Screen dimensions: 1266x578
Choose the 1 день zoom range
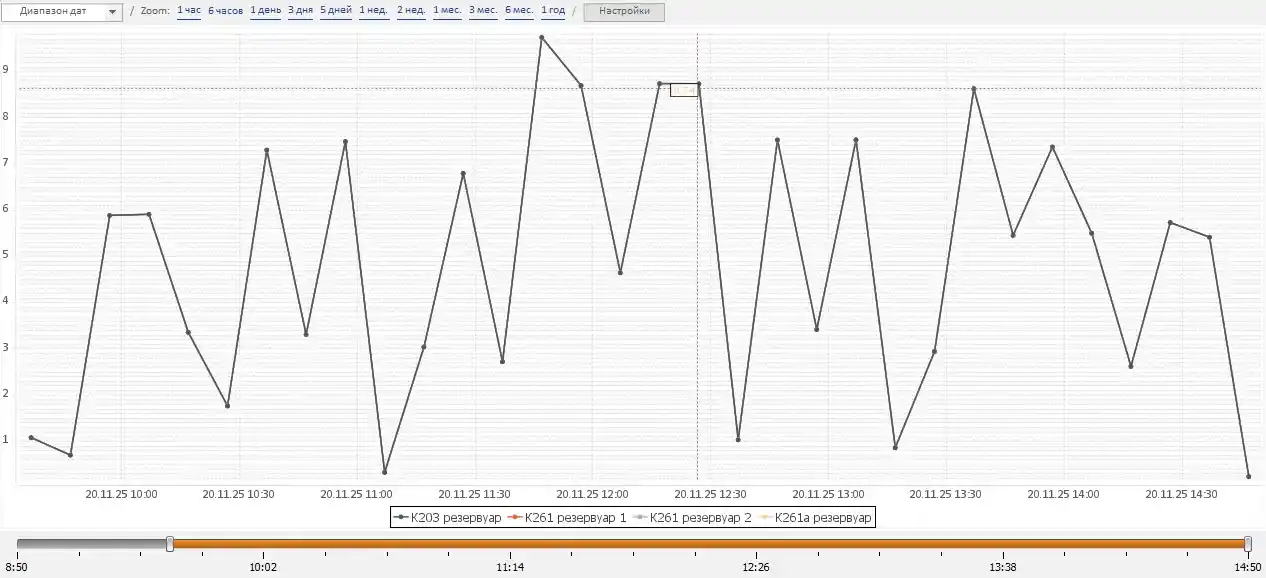265,11
